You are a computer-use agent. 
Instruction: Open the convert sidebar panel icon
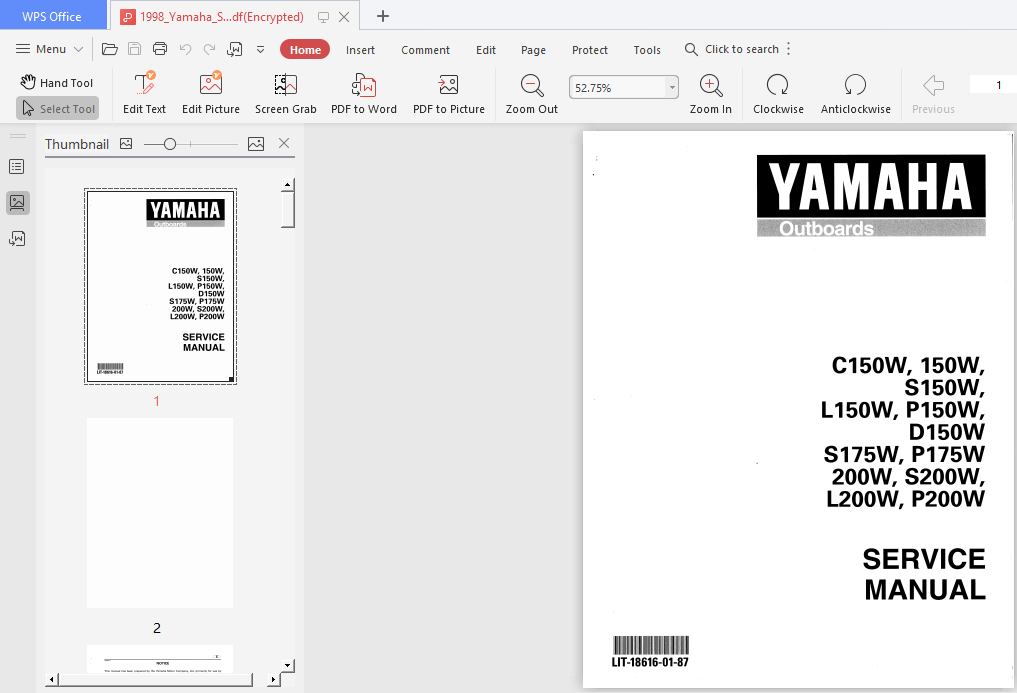(x=18, y=239)
